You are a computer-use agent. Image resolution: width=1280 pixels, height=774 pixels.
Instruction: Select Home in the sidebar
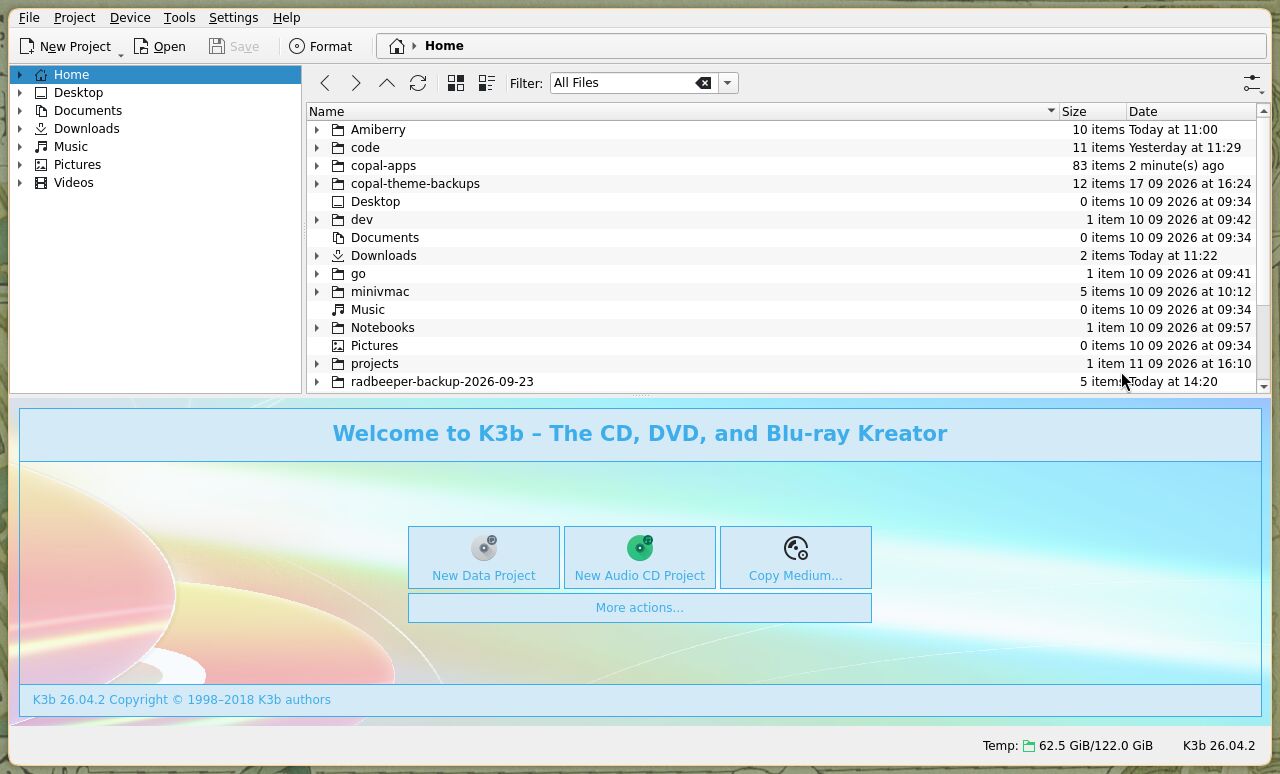pos(155,75)
